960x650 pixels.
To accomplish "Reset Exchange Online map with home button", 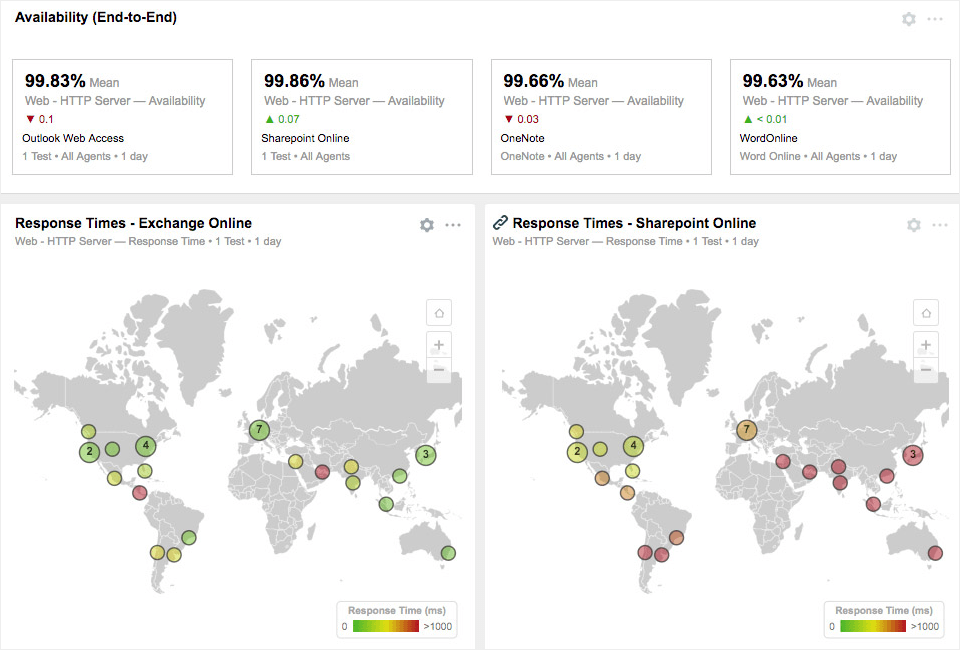I will click(x=438, y=312).
